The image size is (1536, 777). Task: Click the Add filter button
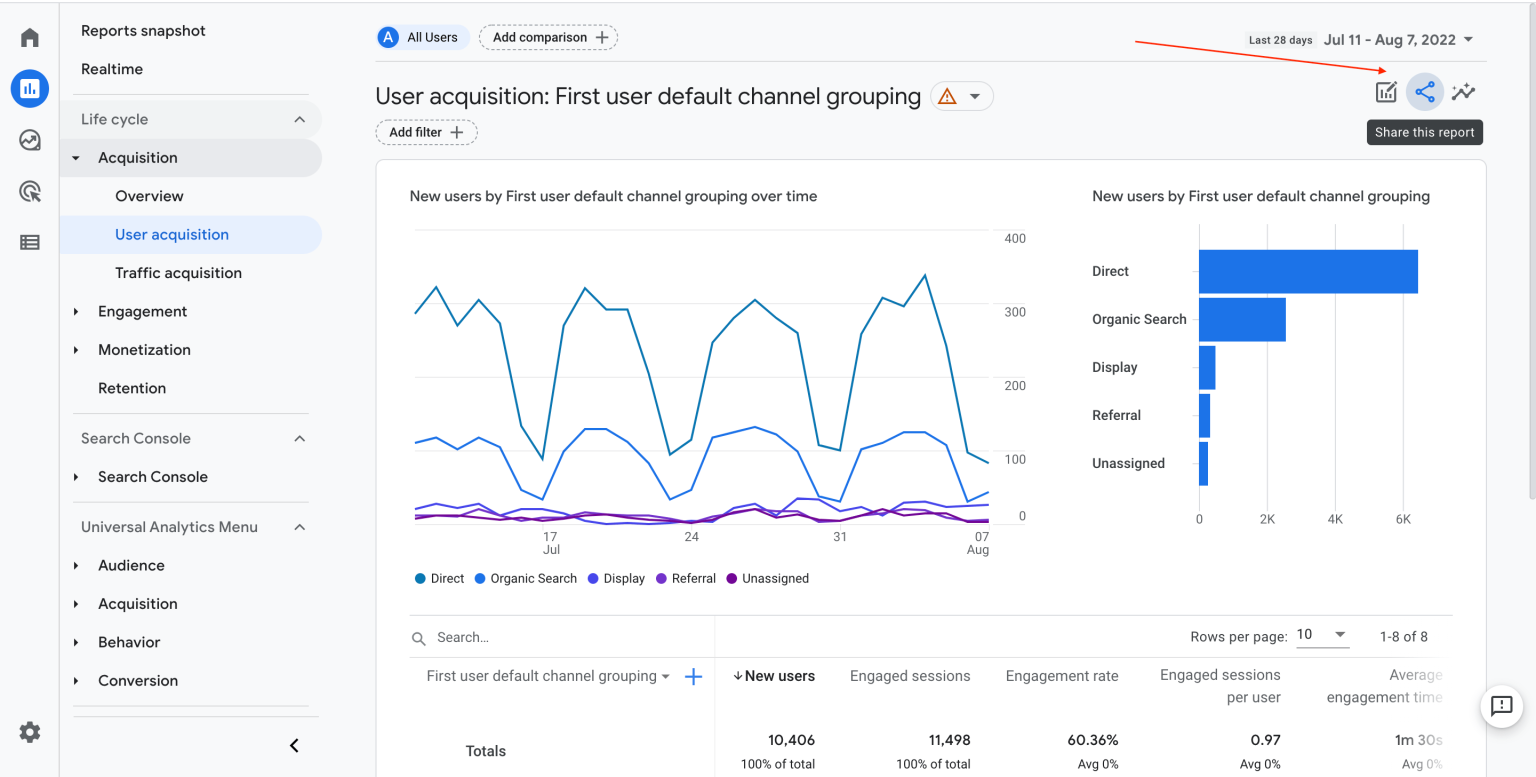(x=426, y=132)
